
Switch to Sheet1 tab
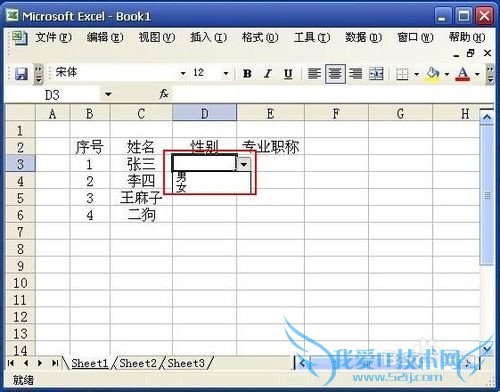pos(90,363)
